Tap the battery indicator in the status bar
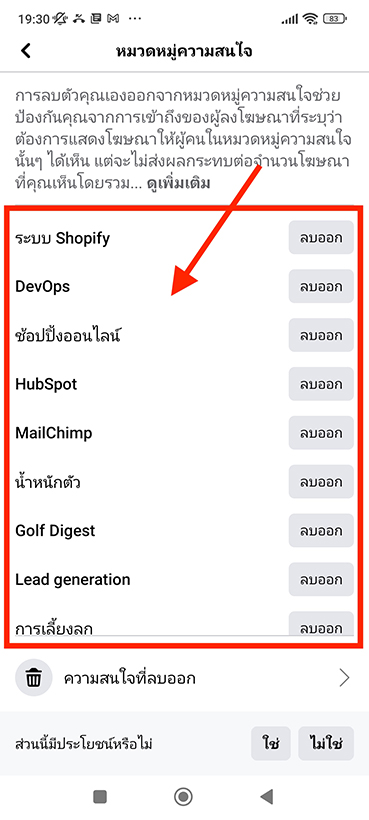369x820 pixels. [336, 19]
